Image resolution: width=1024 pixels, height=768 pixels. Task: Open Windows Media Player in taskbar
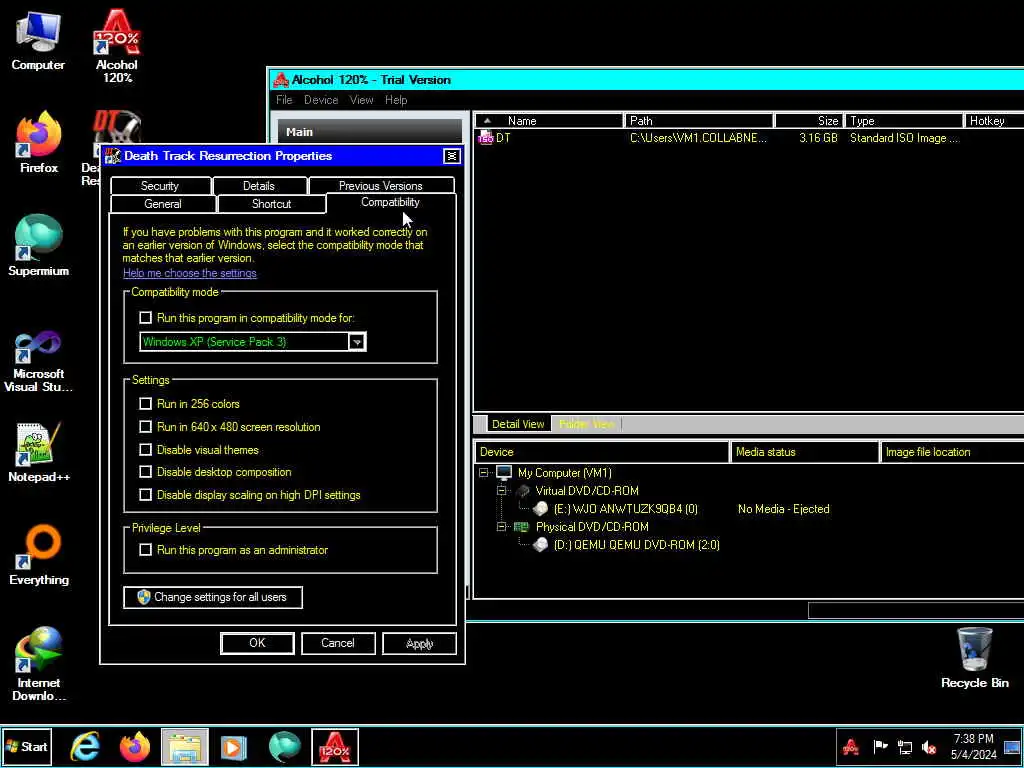(234, 747)
